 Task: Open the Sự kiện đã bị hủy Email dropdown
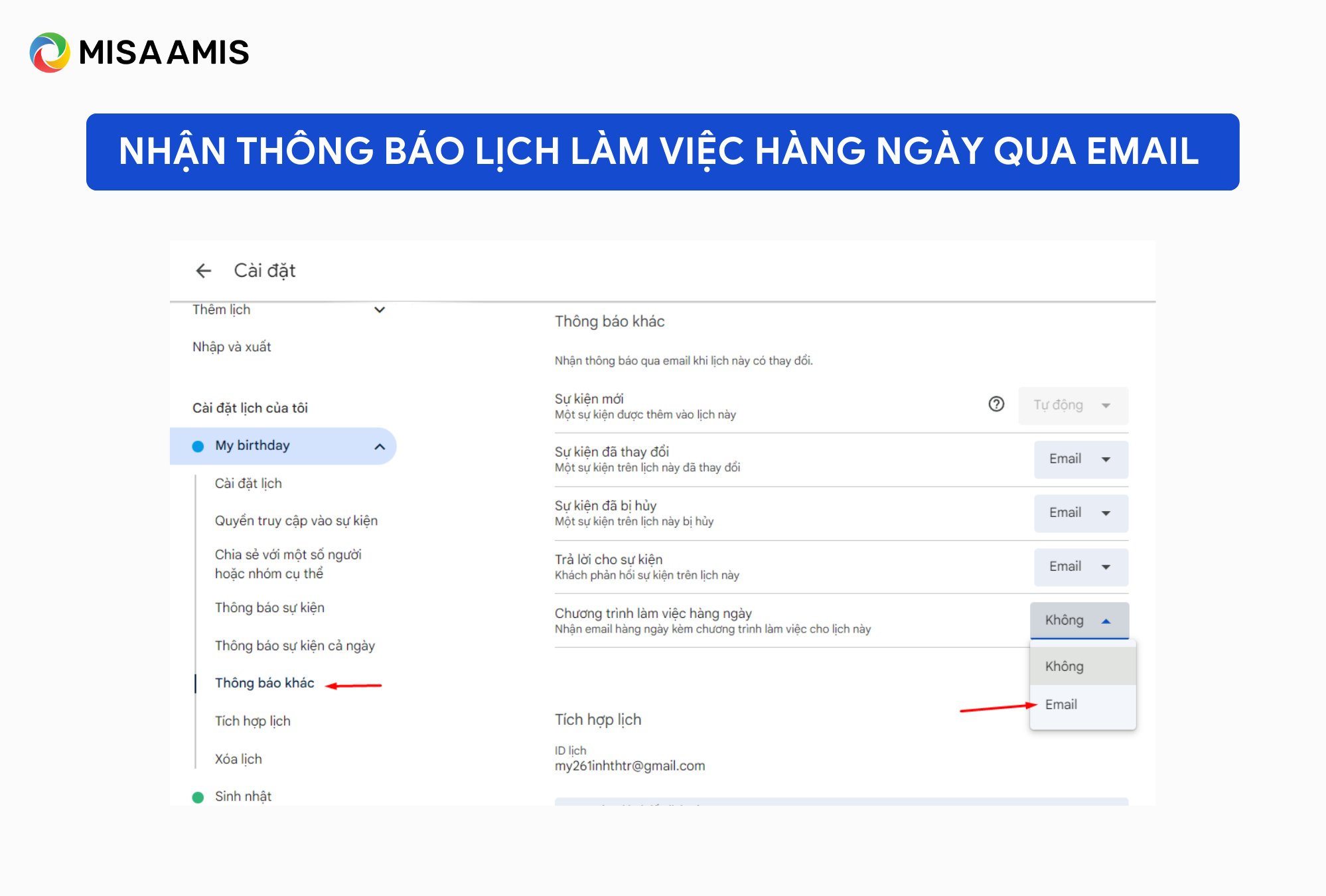1081,513
